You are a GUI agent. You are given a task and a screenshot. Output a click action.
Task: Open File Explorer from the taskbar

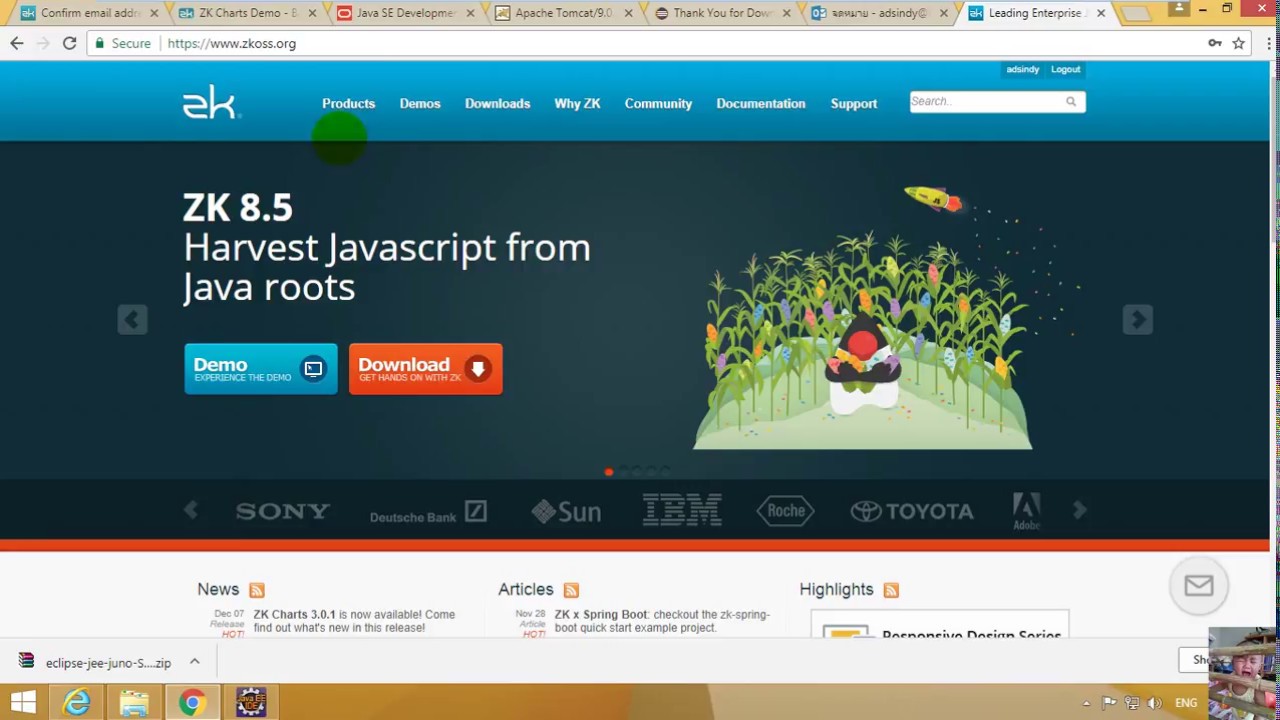tap(134, 702)
